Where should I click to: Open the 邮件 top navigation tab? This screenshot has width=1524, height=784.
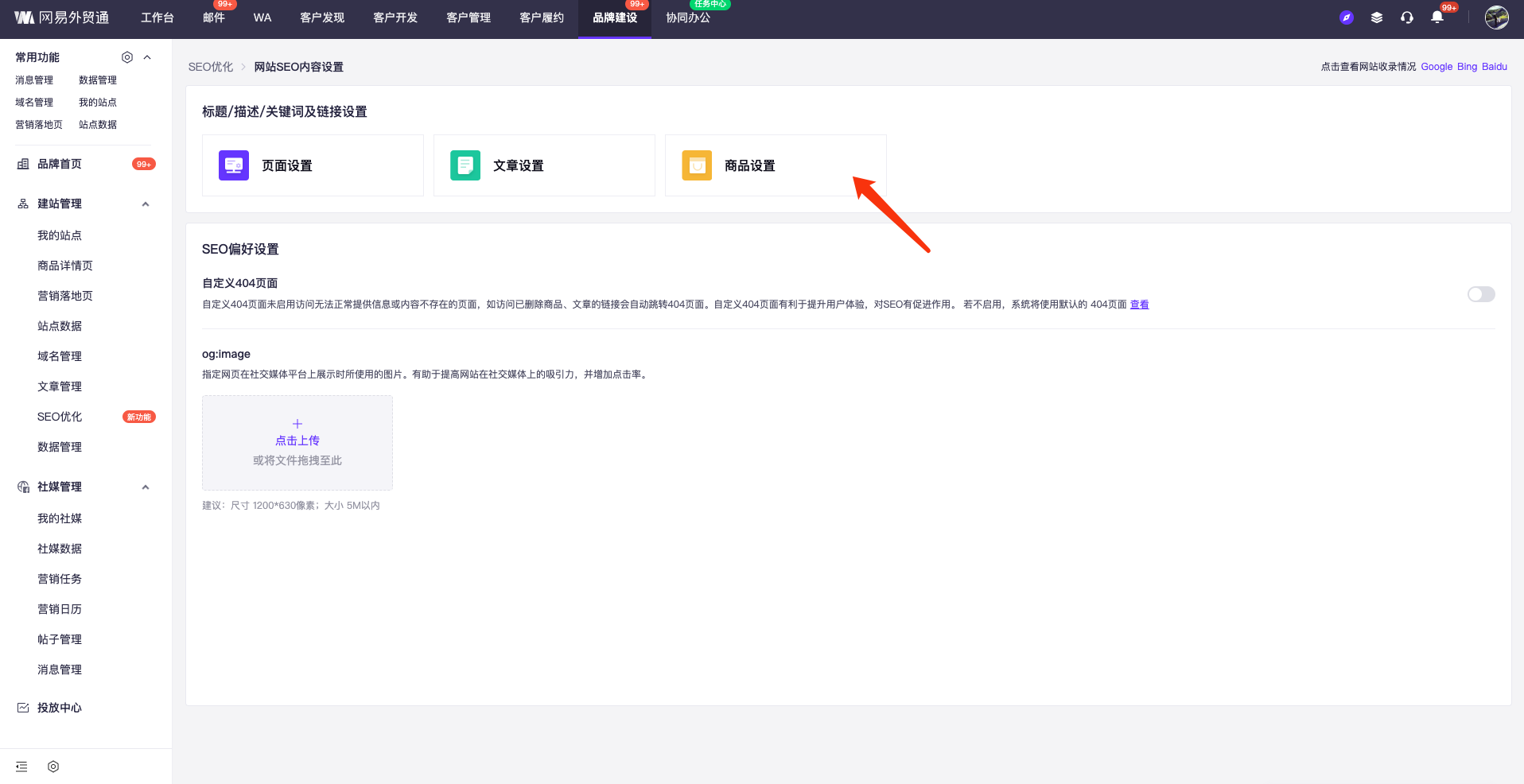(213, 17)
